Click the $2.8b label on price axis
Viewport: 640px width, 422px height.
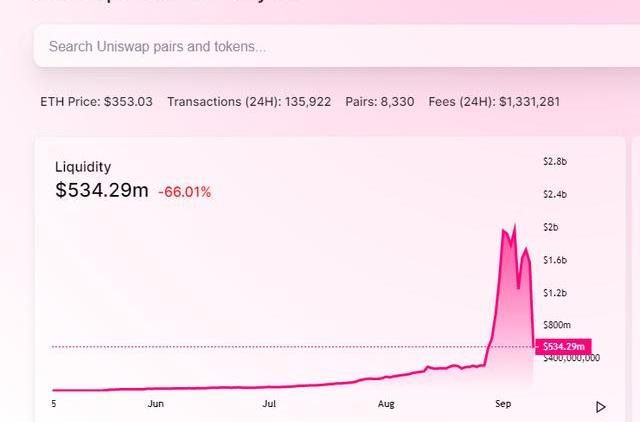tap(555, 161)
